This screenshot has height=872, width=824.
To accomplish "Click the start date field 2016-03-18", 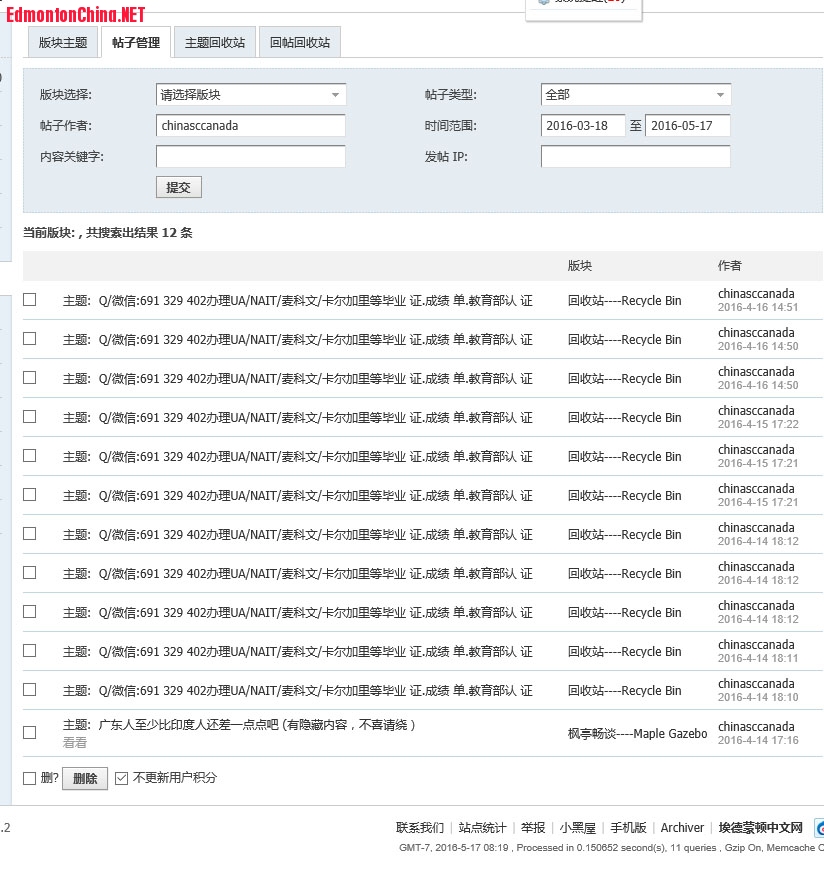I will click(583, 126).
